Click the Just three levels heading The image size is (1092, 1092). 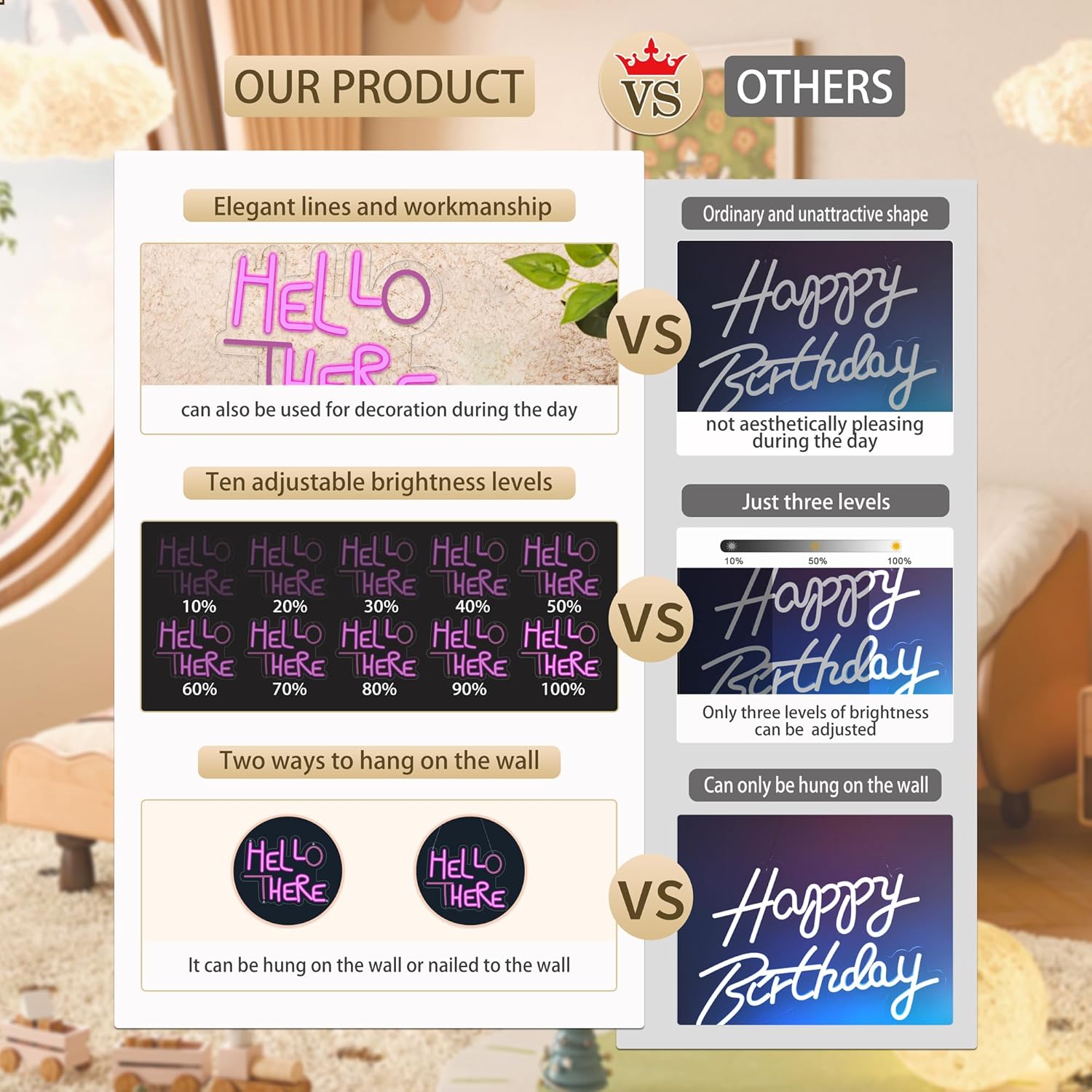click(815, 502)
